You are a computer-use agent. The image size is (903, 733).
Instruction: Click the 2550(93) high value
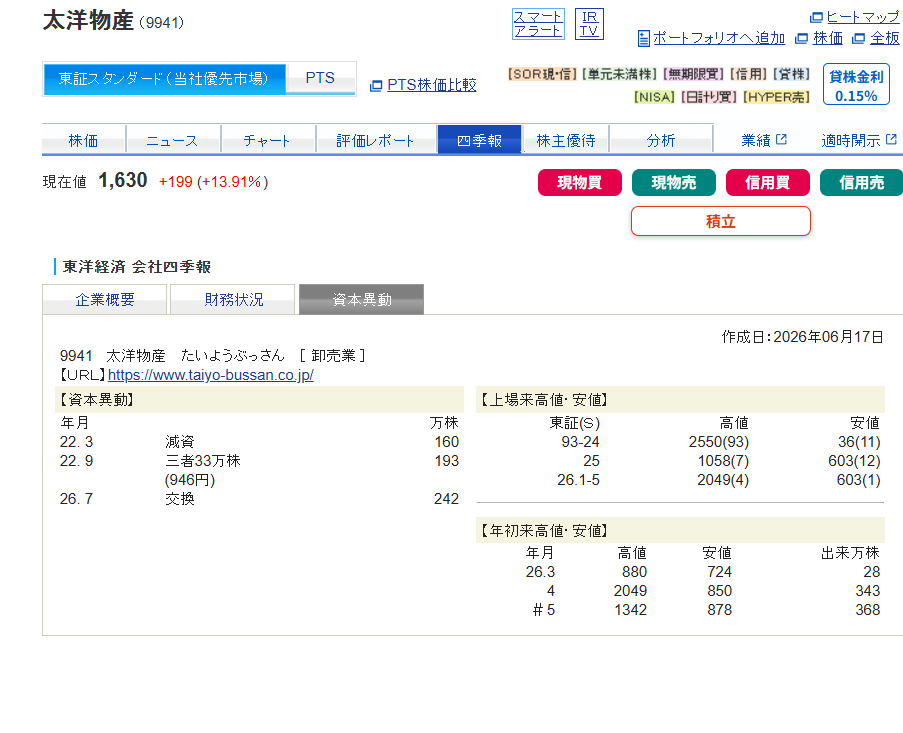pos(719,442)
